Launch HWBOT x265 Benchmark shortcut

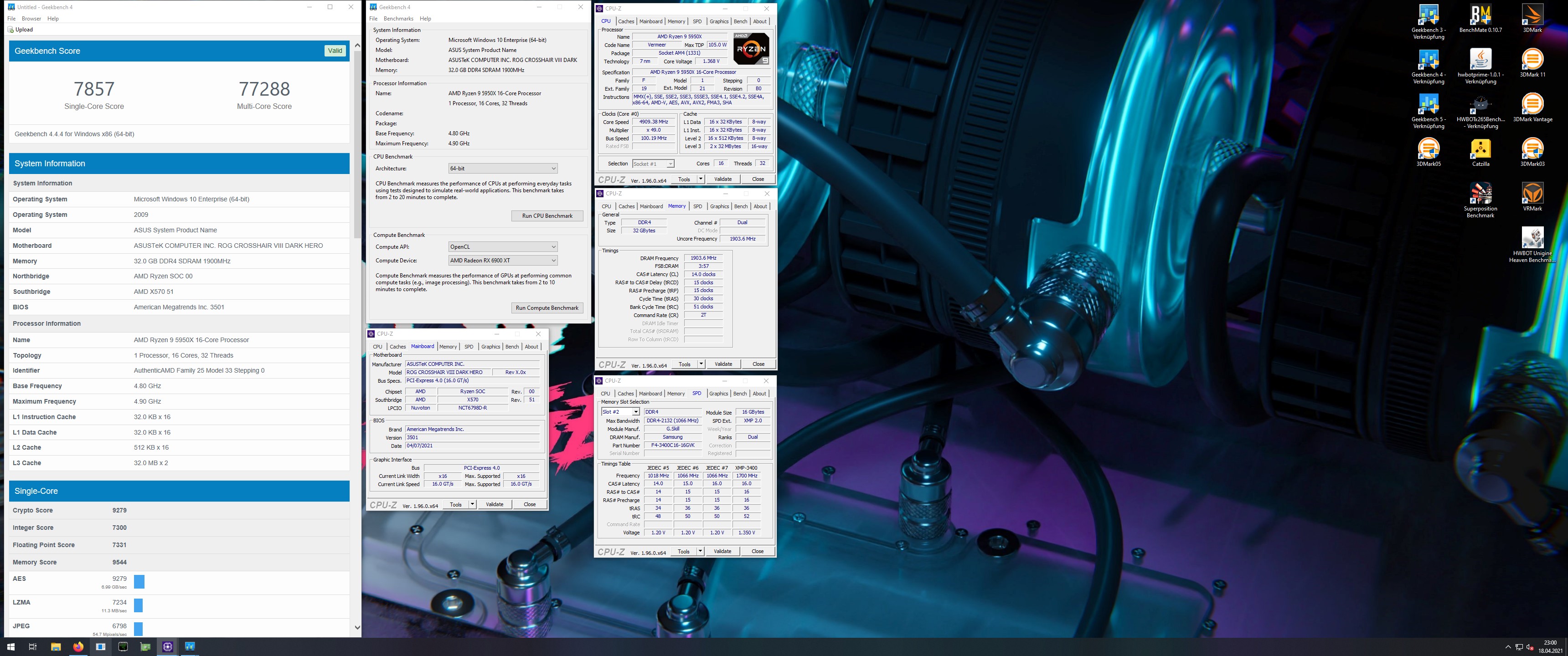pyautogui.click(x=1480, y=111)
